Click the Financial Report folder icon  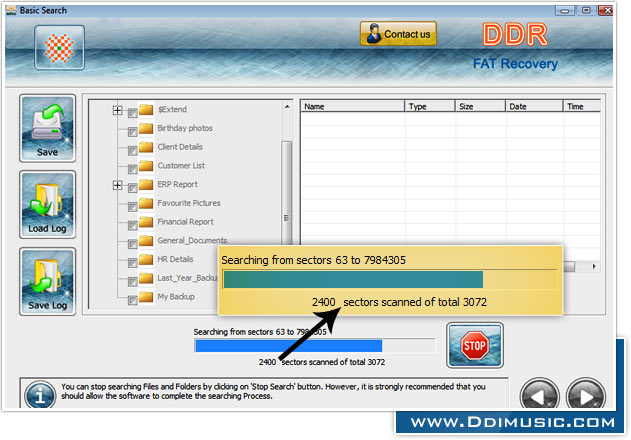click(146, 222)
